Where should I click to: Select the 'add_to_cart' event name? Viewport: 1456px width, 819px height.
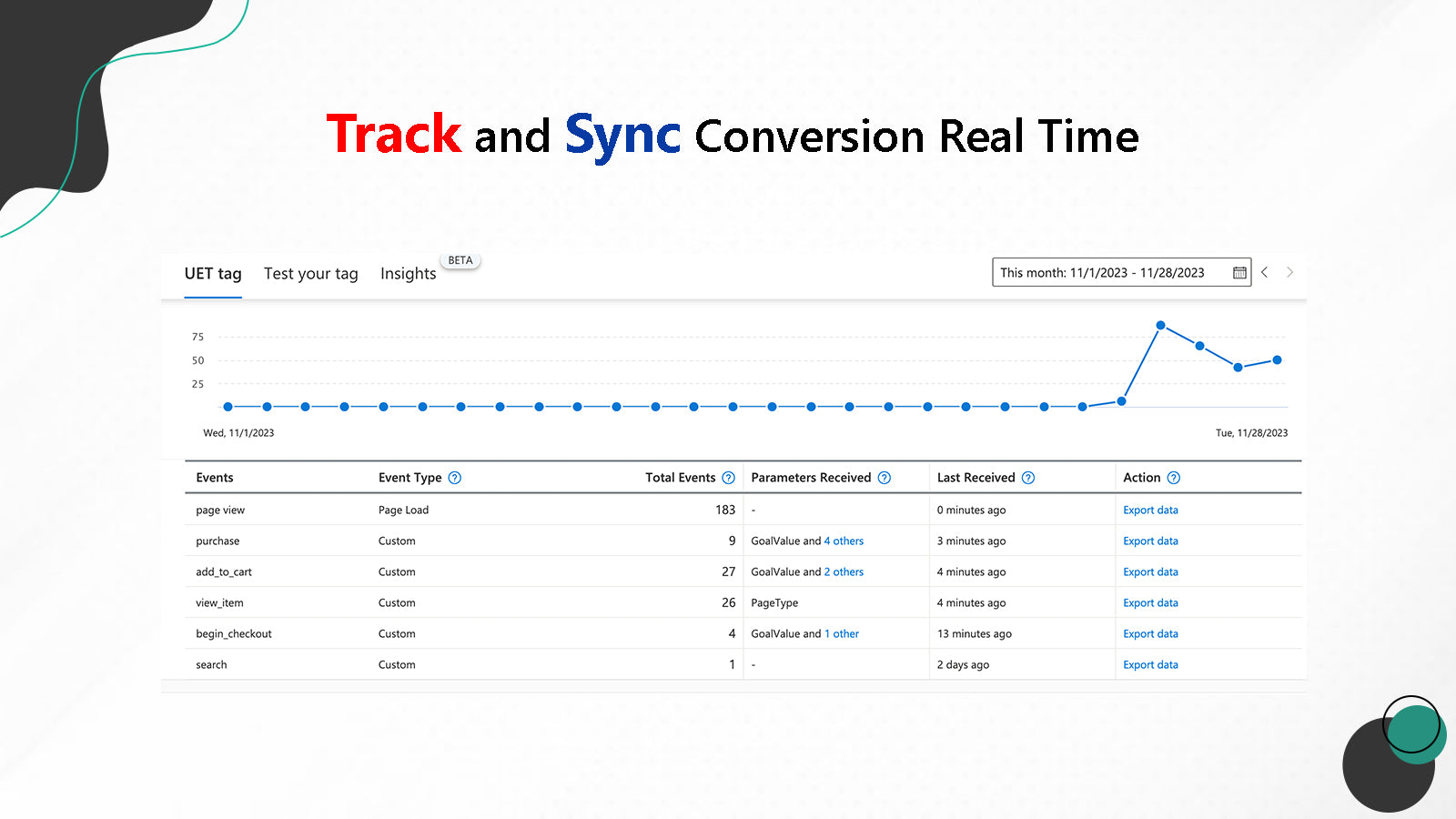[x=224, y=572]
